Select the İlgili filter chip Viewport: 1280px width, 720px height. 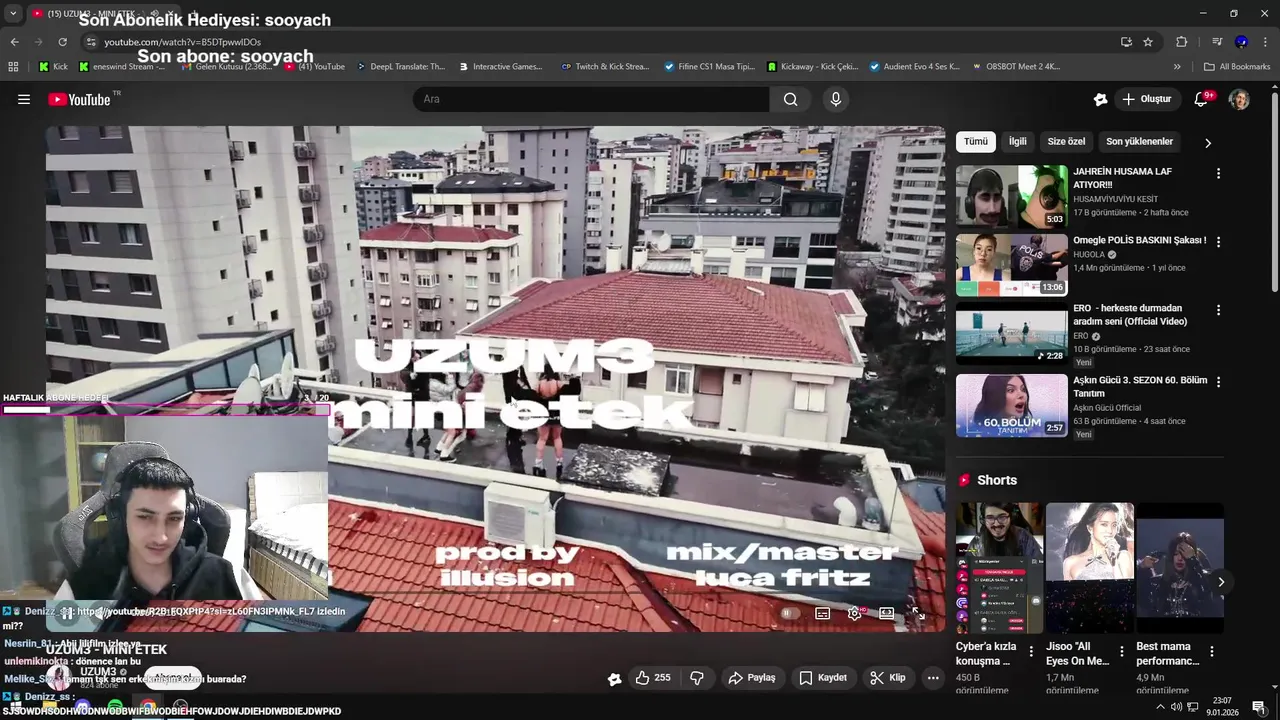[x=1017, y=142]
